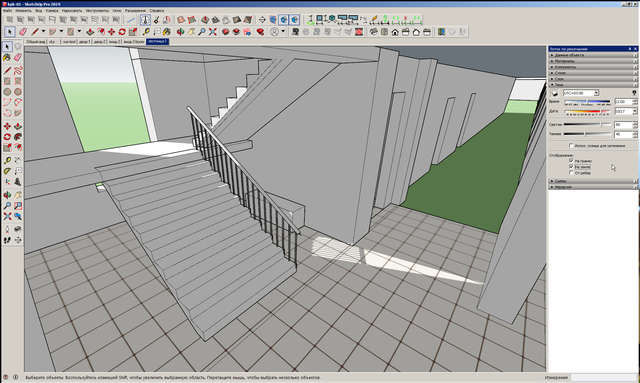Select the Paint Bucket tool in top toolbar

click(167, 32)
